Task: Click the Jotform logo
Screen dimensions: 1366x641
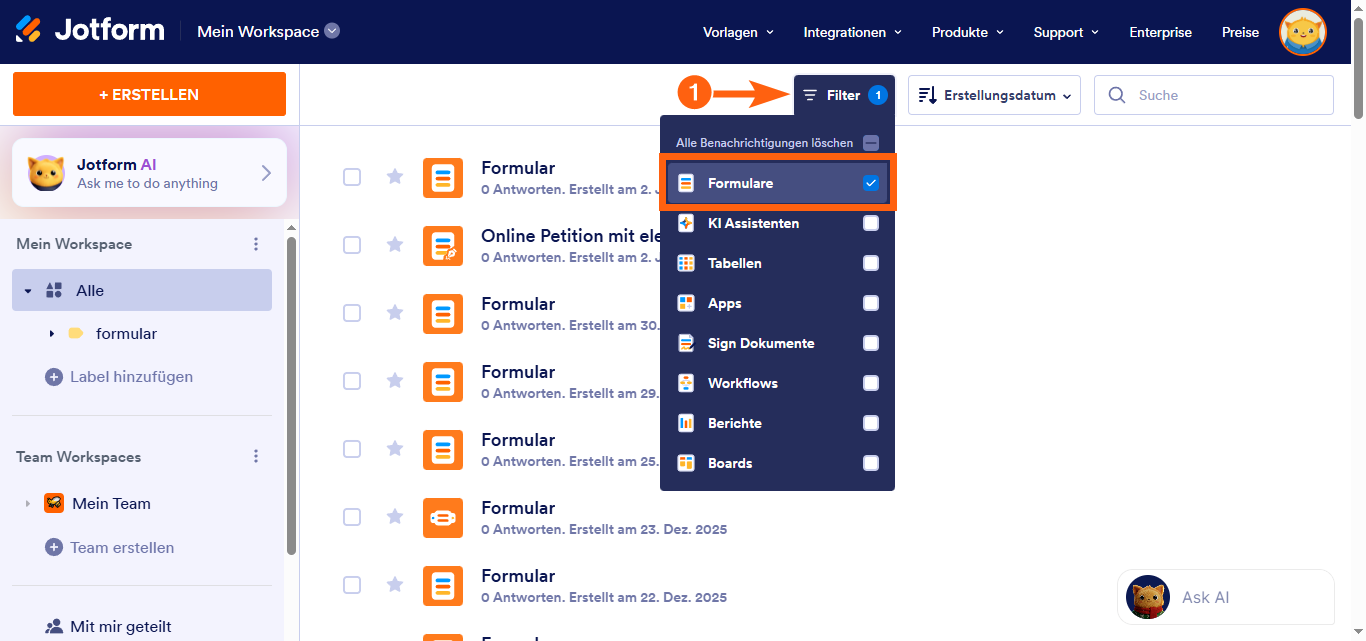Action: pos(90,30)
